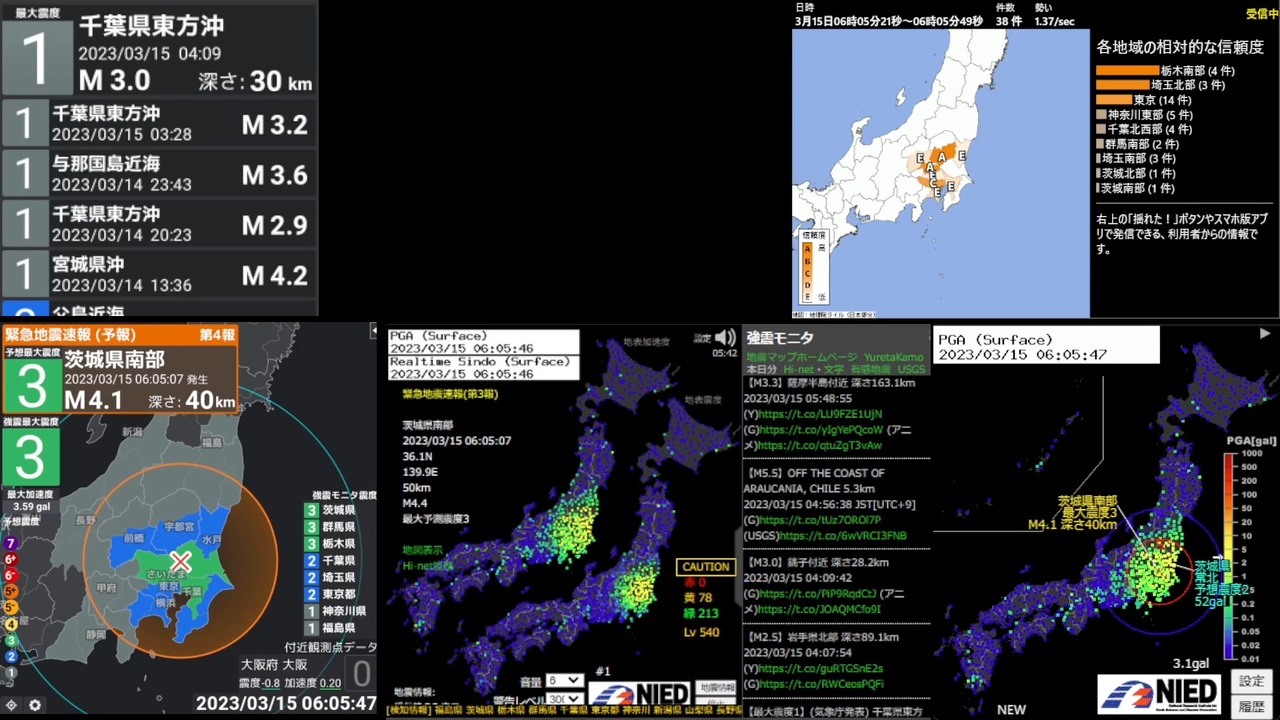
Task: Click the NIED logo on center map
Action: point(639,693)
